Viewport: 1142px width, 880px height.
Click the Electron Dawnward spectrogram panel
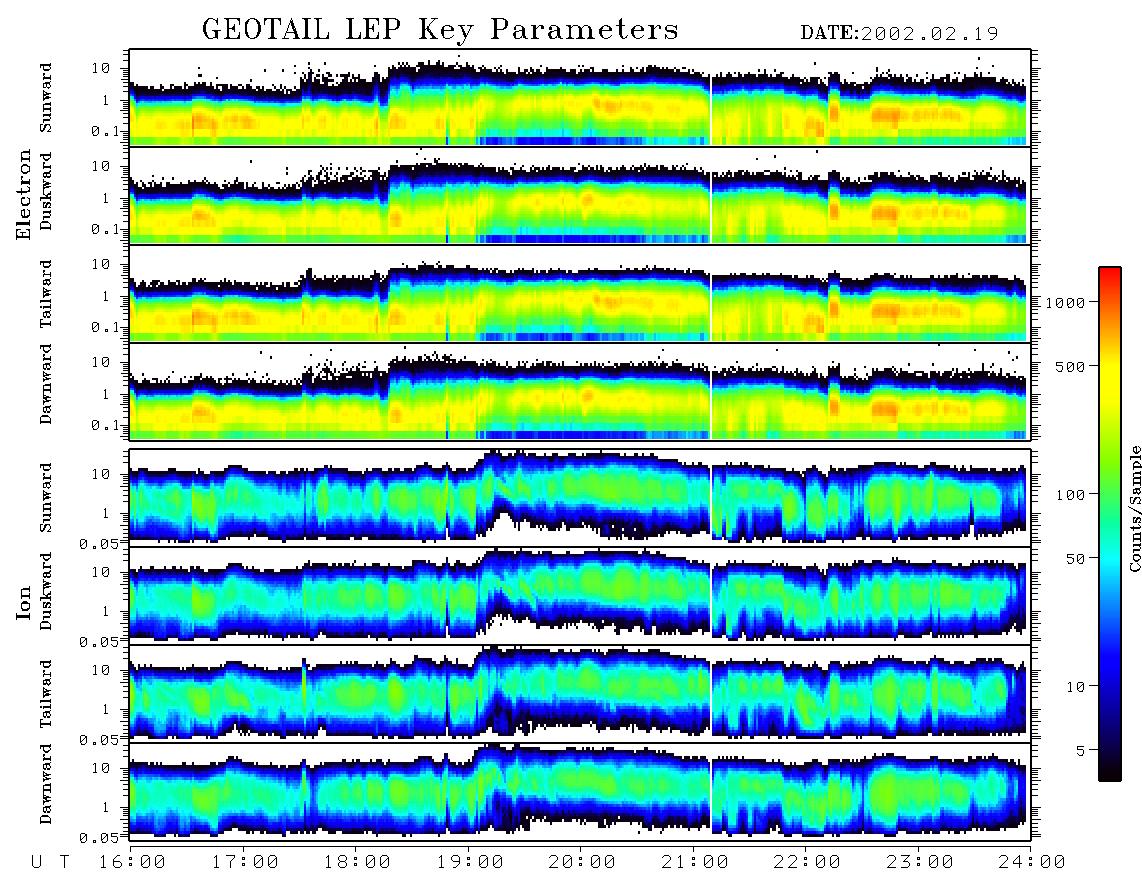coord(580,391)
